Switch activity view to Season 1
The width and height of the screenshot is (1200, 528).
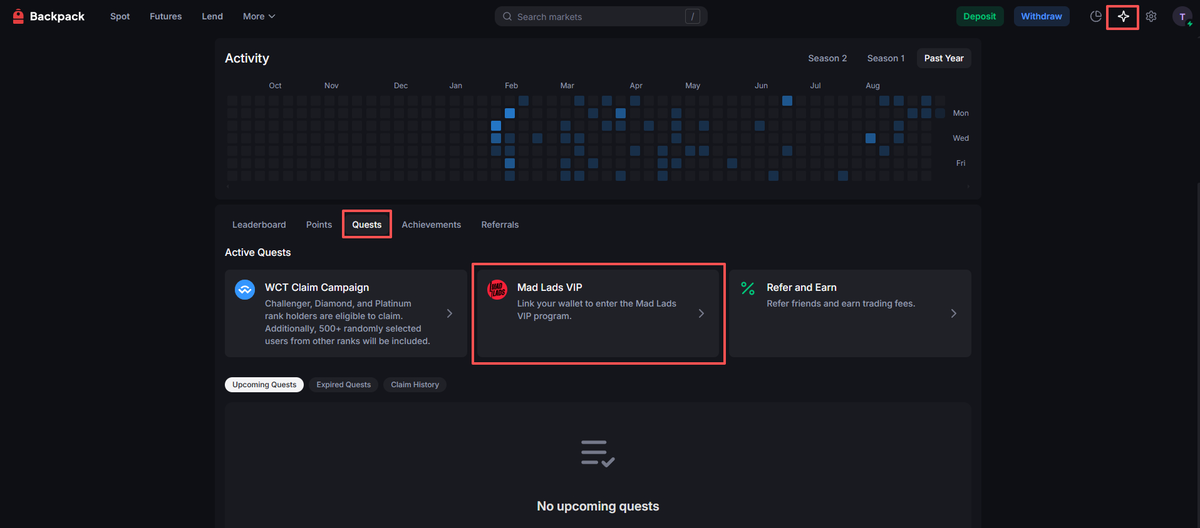click(x=885, y=58)
